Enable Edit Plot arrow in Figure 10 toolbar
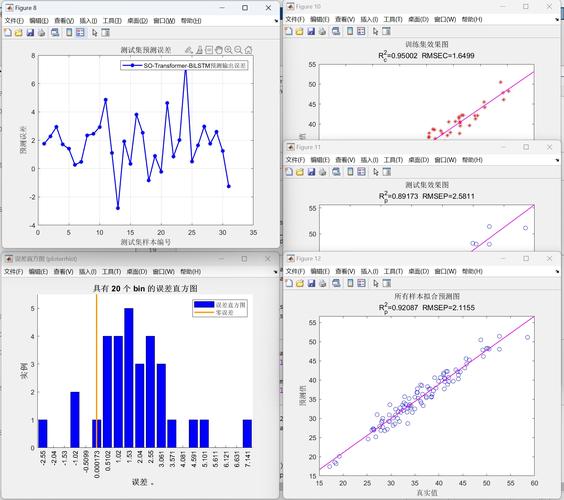564x500 pixels. click(375, 31)
